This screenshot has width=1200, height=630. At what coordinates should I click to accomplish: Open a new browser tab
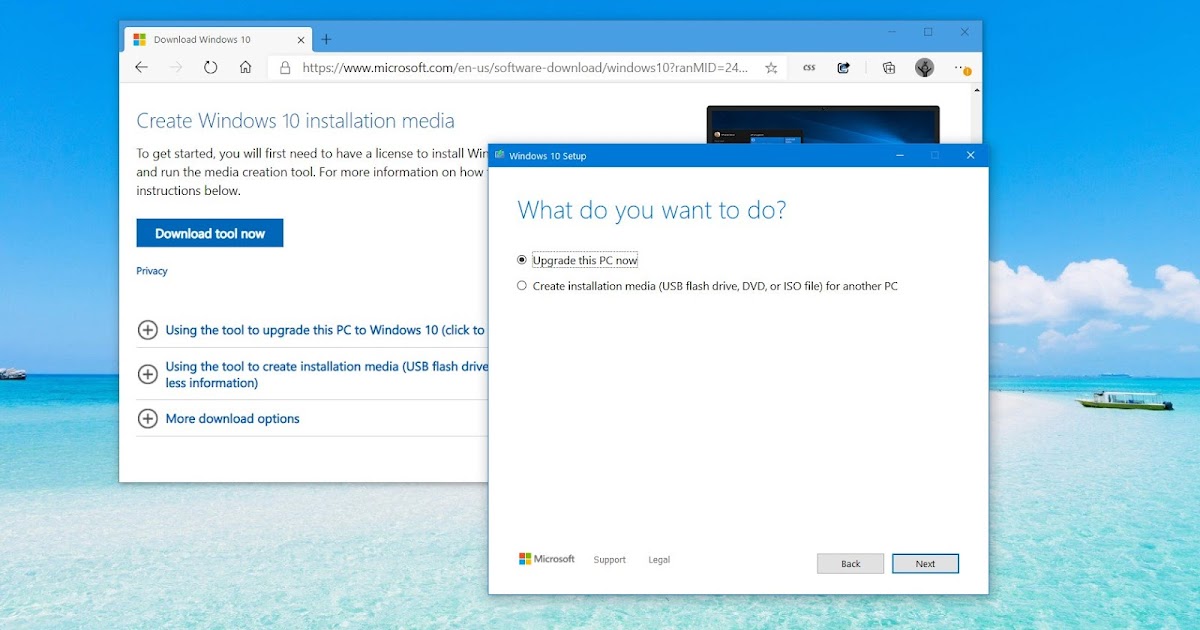tap(326, 40)
